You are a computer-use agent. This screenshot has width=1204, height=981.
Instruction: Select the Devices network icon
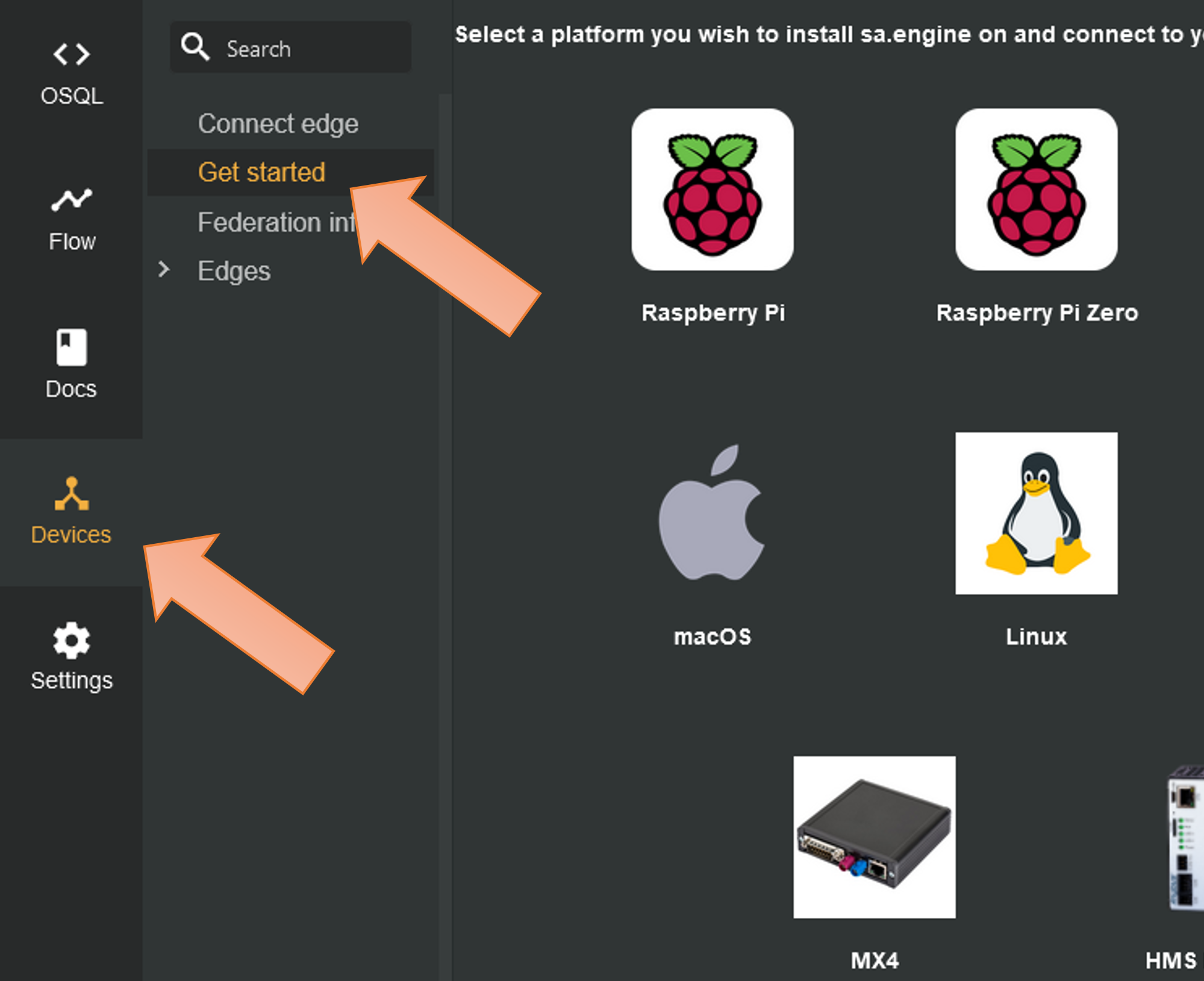[72, 494]
